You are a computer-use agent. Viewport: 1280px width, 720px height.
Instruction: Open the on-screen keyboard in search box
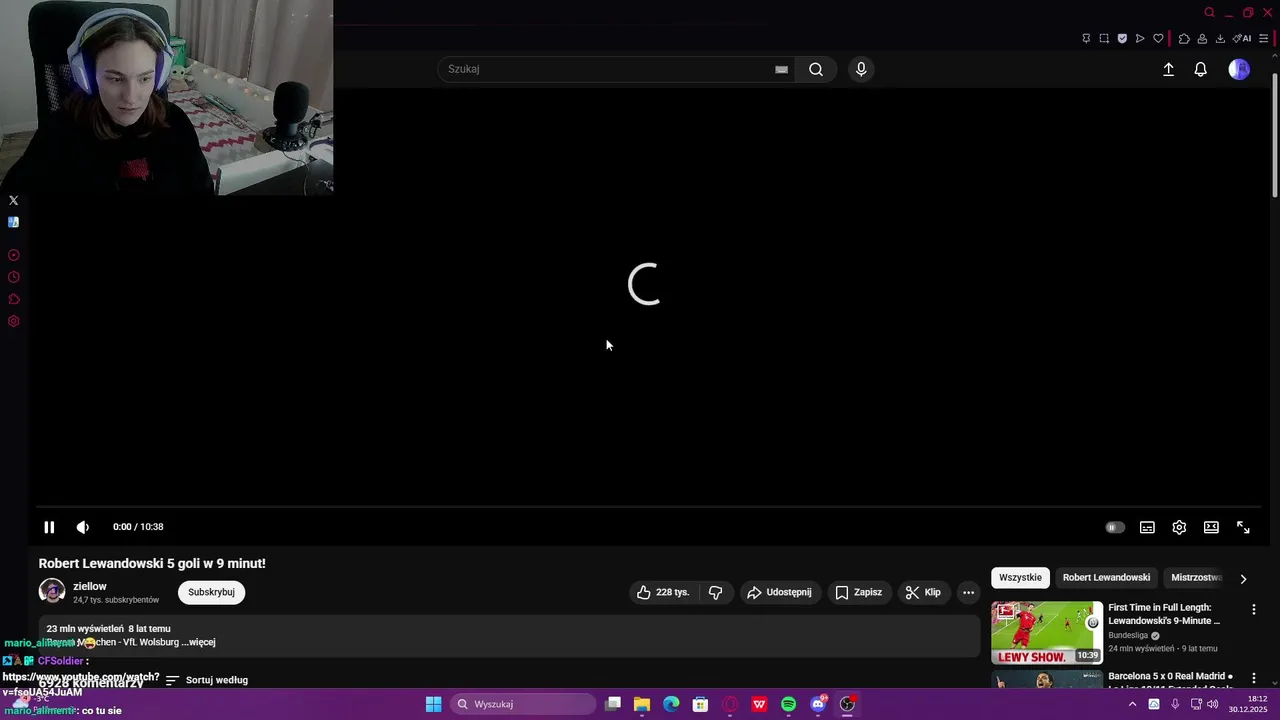click(x=781, y=69)
